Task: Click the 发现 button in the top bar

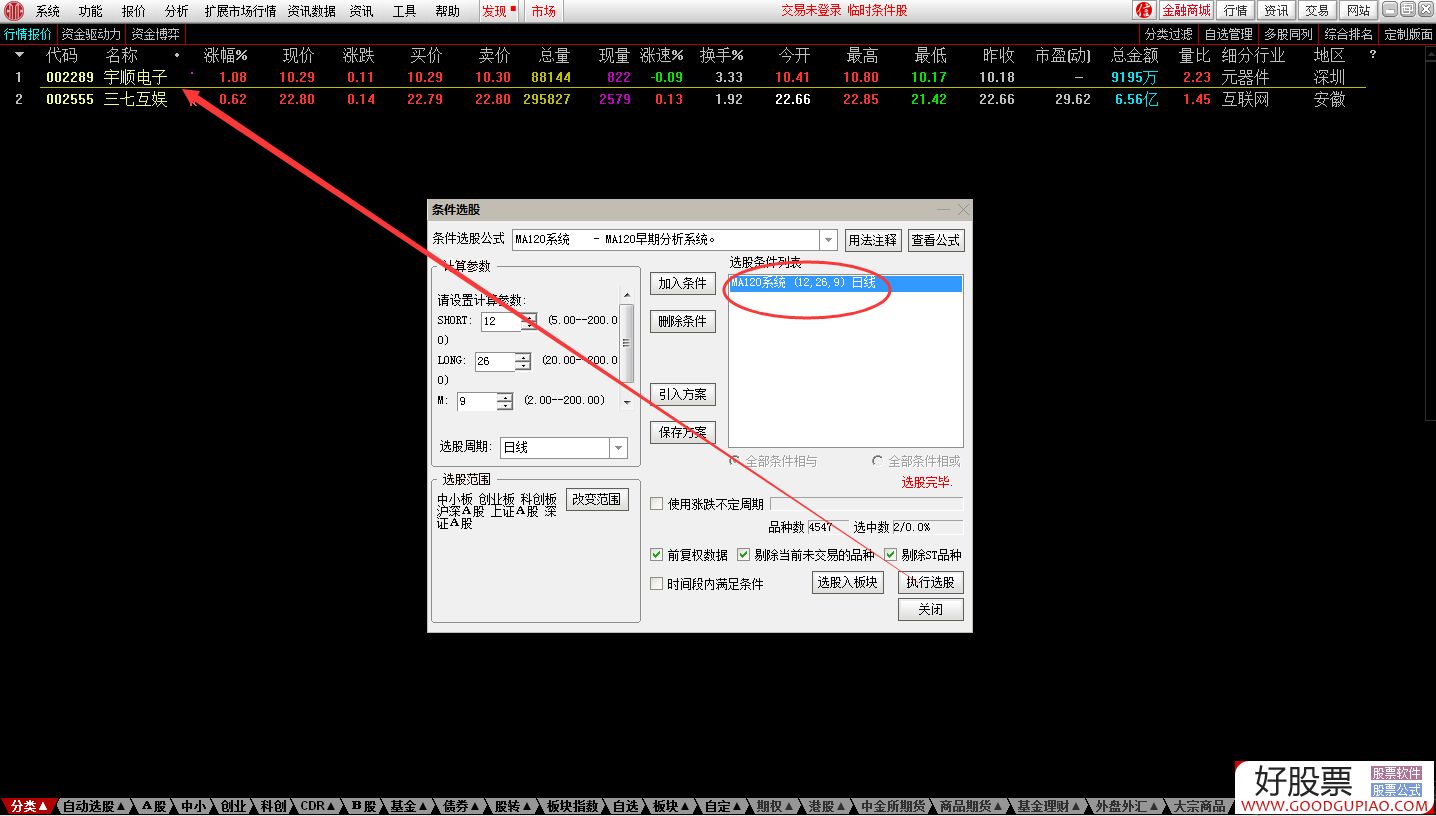Action: [498, 11]
